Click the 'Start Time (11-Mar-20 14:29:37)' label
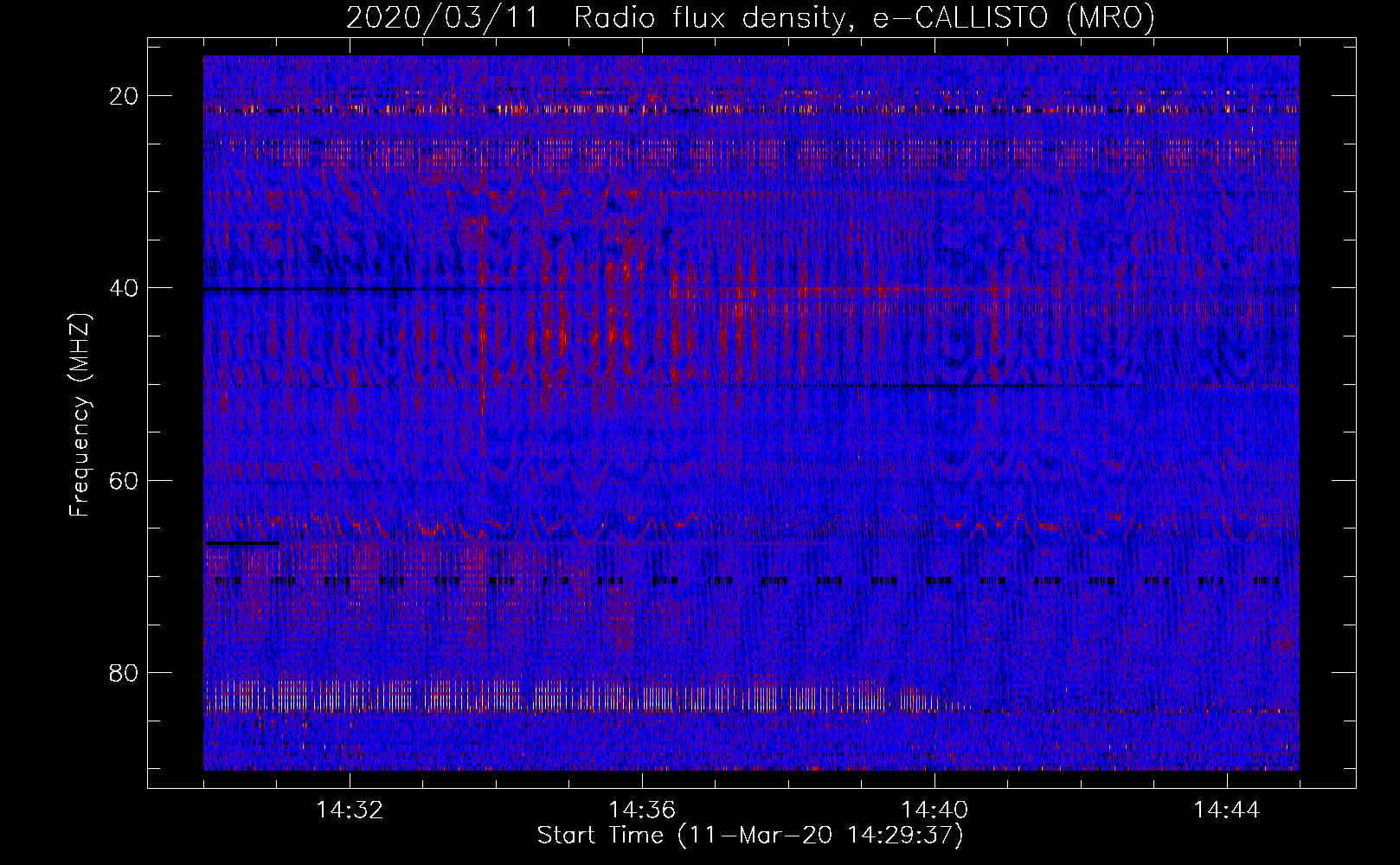 pyautogui.click(x=750, y=836)
